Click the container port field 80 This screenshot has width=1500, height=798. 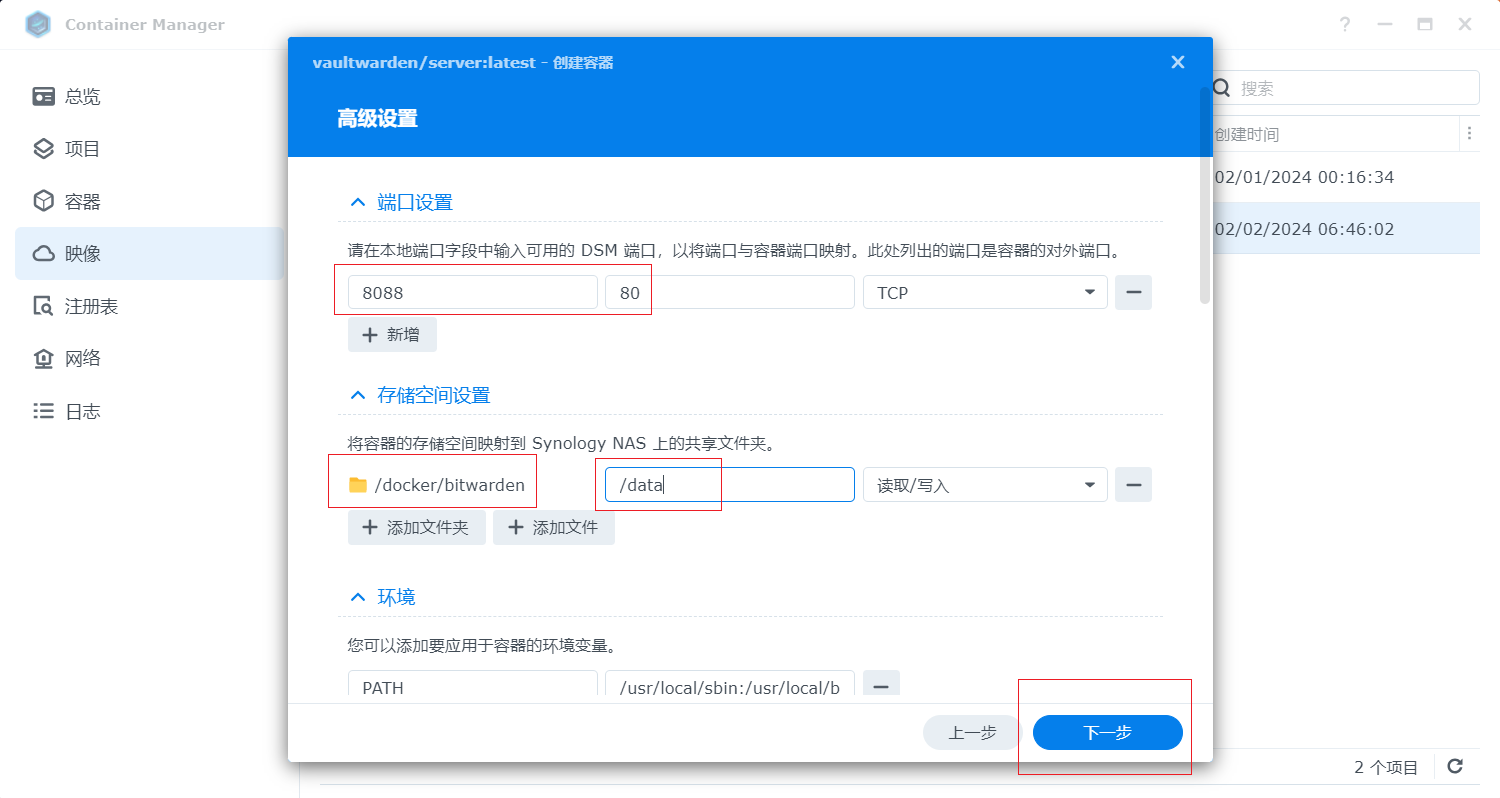point(730,293)
